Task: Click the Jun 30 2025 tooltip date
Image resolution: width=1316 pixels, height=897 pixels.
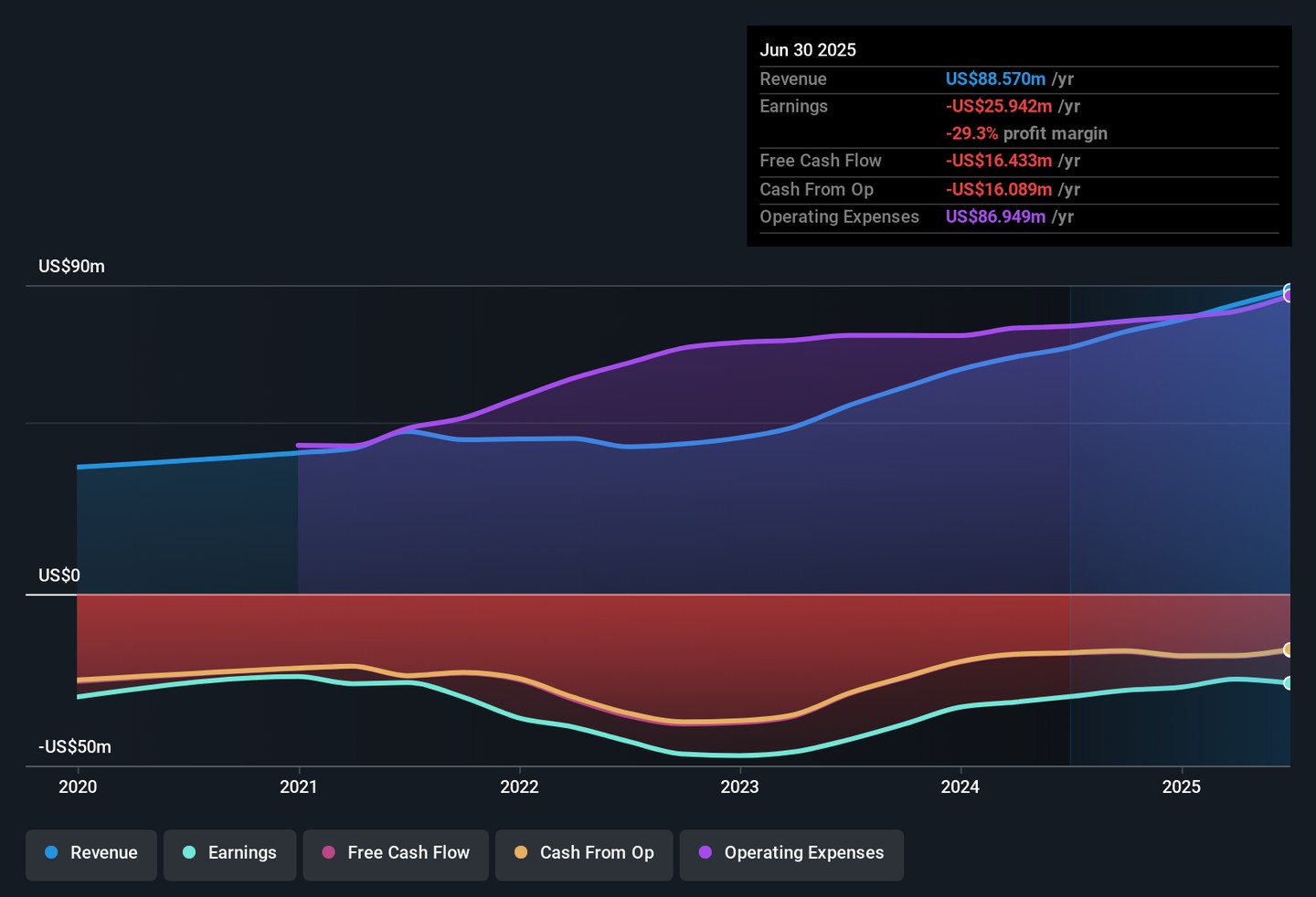Action: click(808, 50)
